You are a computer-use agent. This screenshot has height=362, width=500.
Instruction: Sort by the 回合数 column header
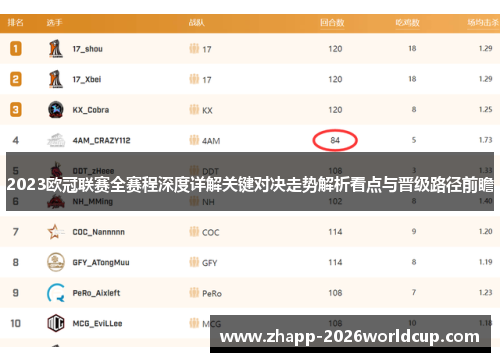(332, 23)
